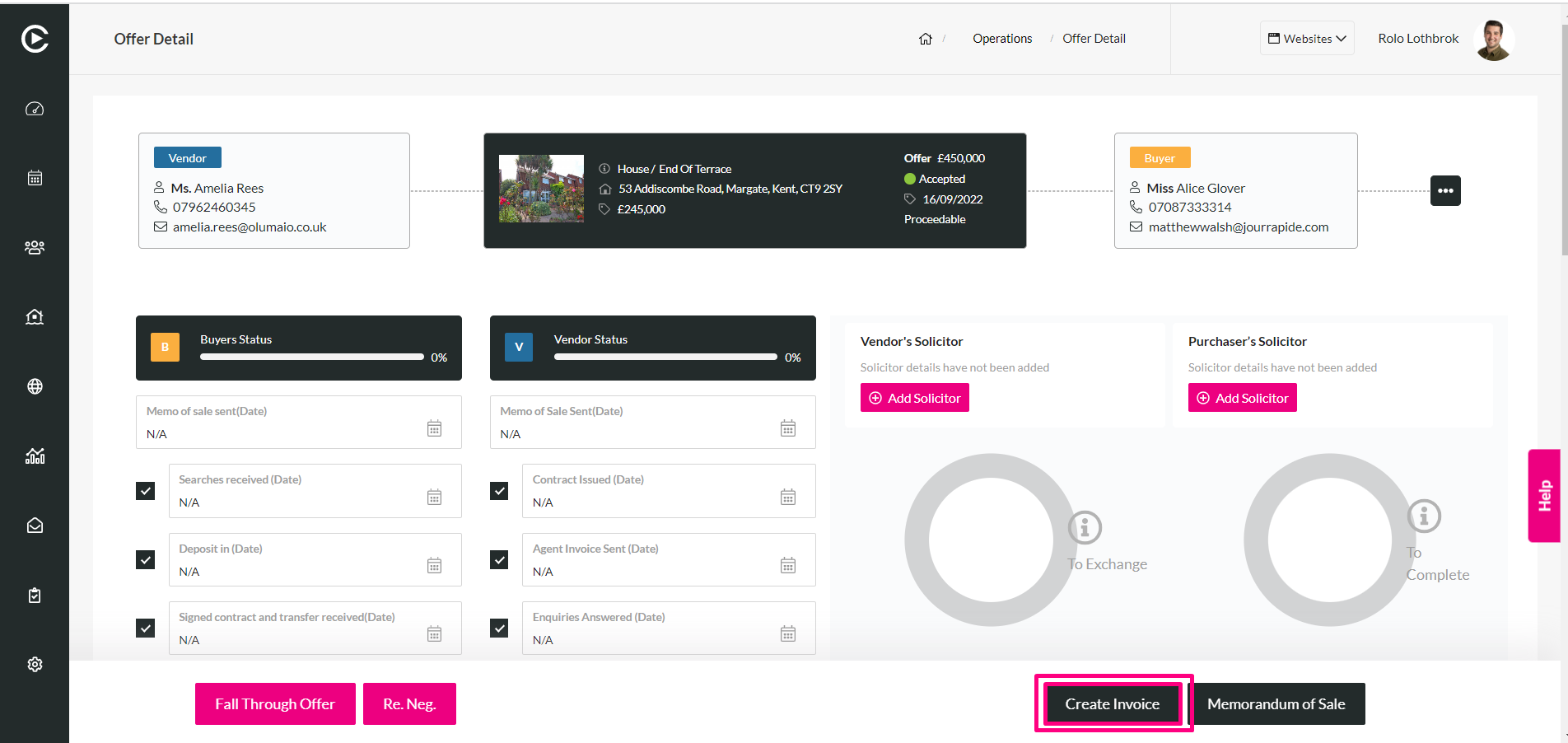
Task: Go to Operations breadcrumb
Action: [x=1002, y=39]
